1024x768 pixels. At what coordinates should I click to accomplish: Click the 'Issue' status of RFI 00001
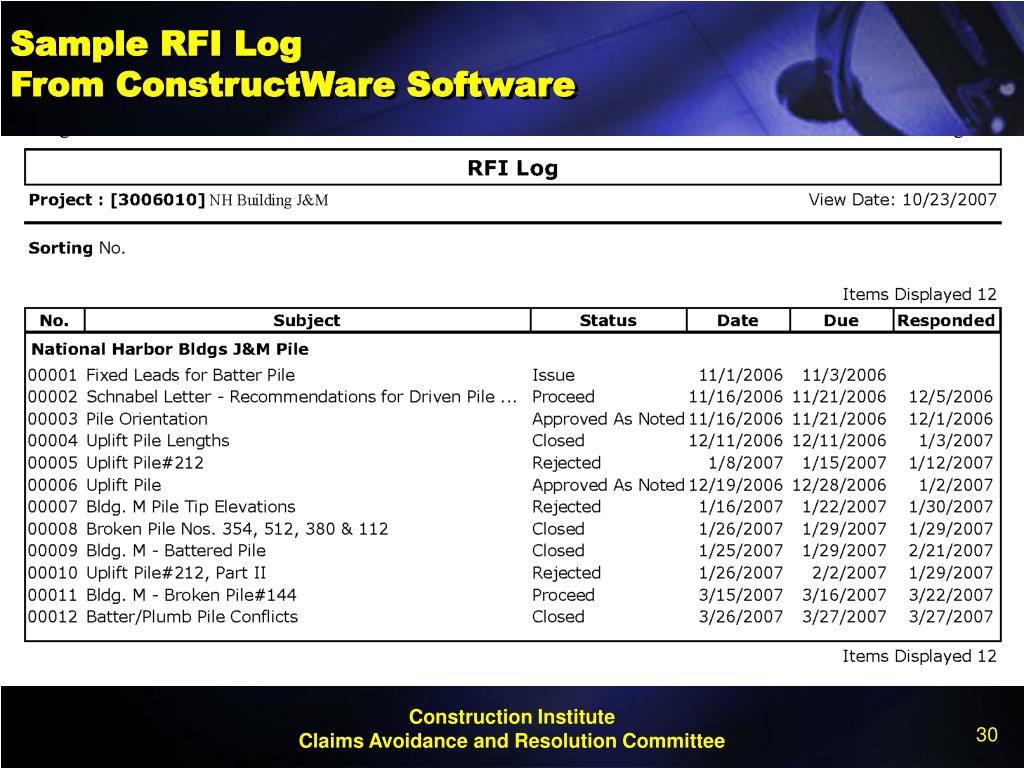click(x=554, y=375)
